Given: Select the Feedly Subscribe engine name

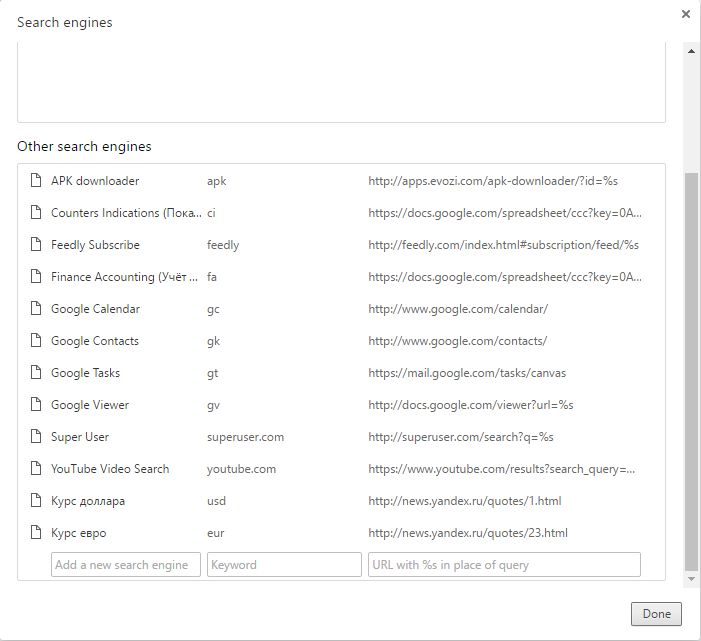Looking at the screenshot, I should [95, 245].
